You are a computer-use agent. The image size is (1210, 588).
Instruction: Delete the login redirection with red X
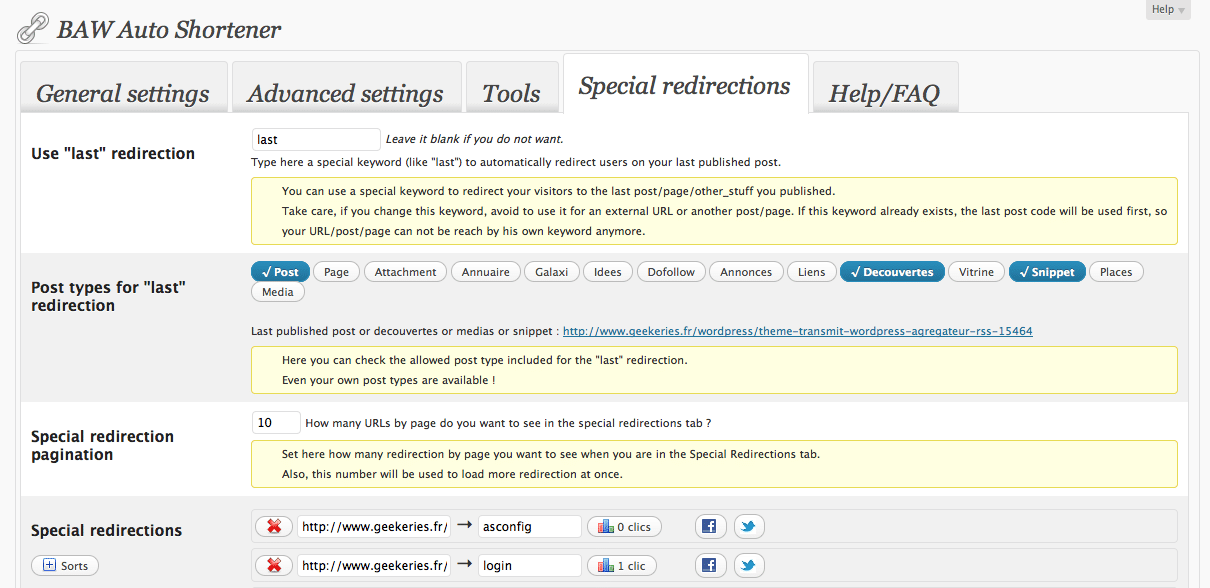(x=274, y=566)
